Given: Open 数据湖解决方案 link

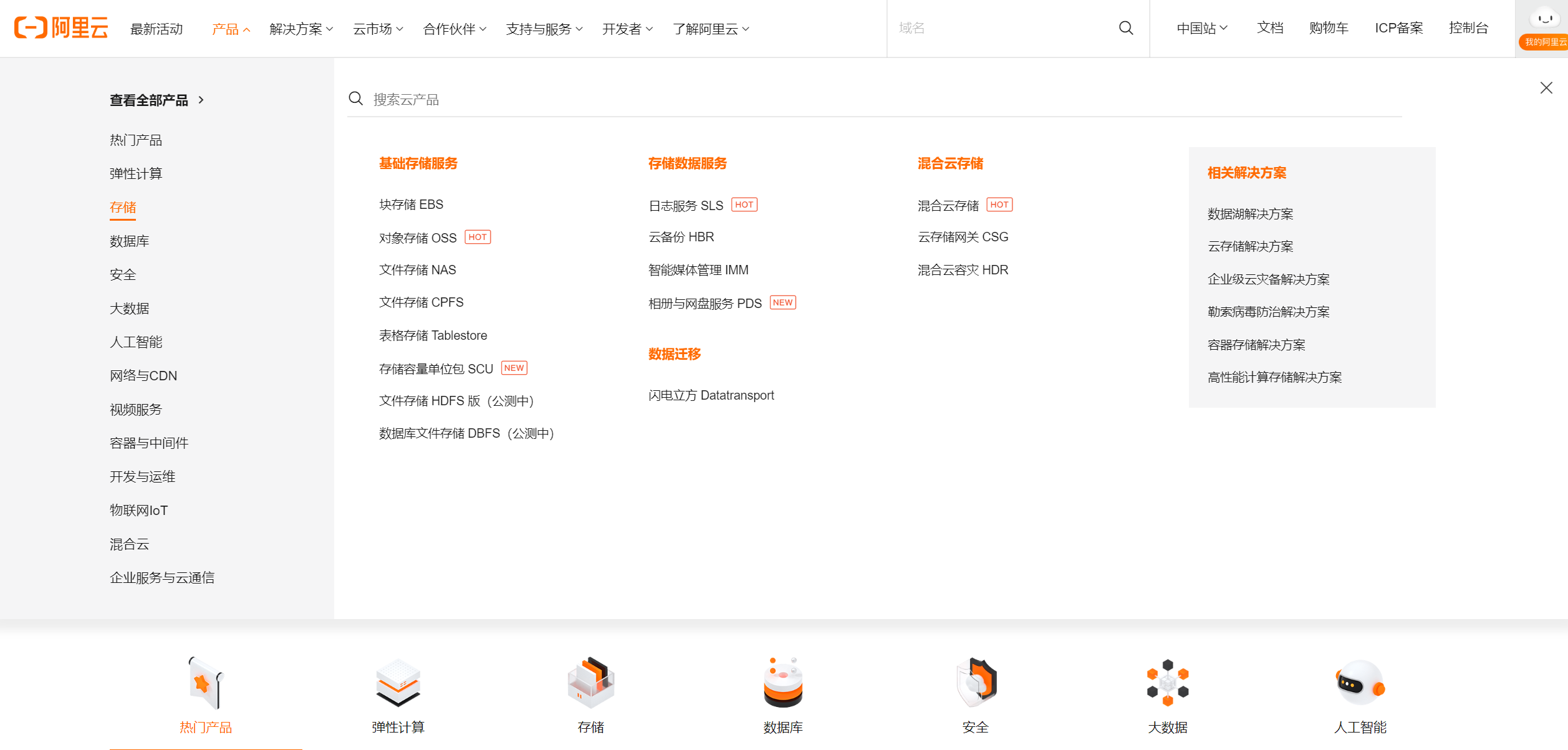Looking at the screenshot, I should click(1250, 214).
